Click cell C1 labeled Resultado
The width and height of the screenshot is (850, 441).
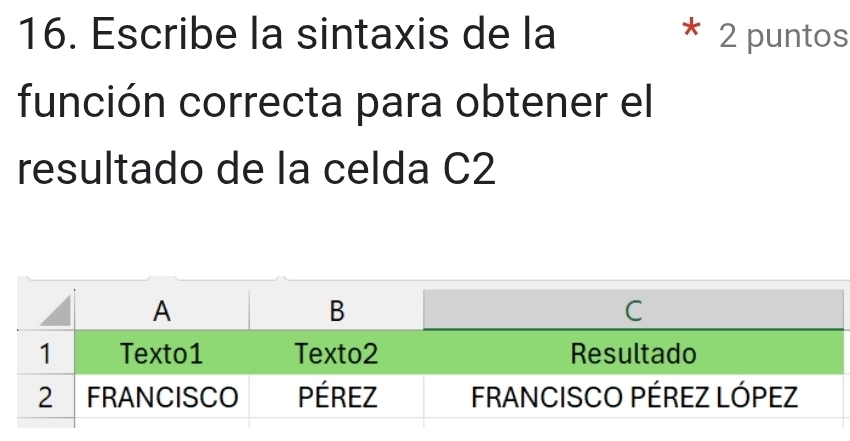(x=633, y=353)
